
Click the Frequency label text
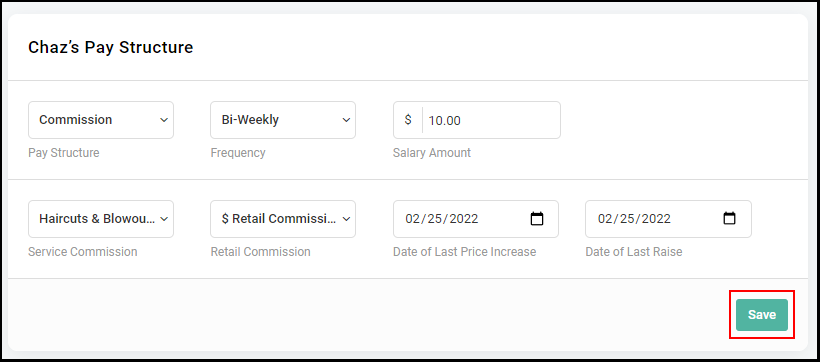click(x=238, y=153)
